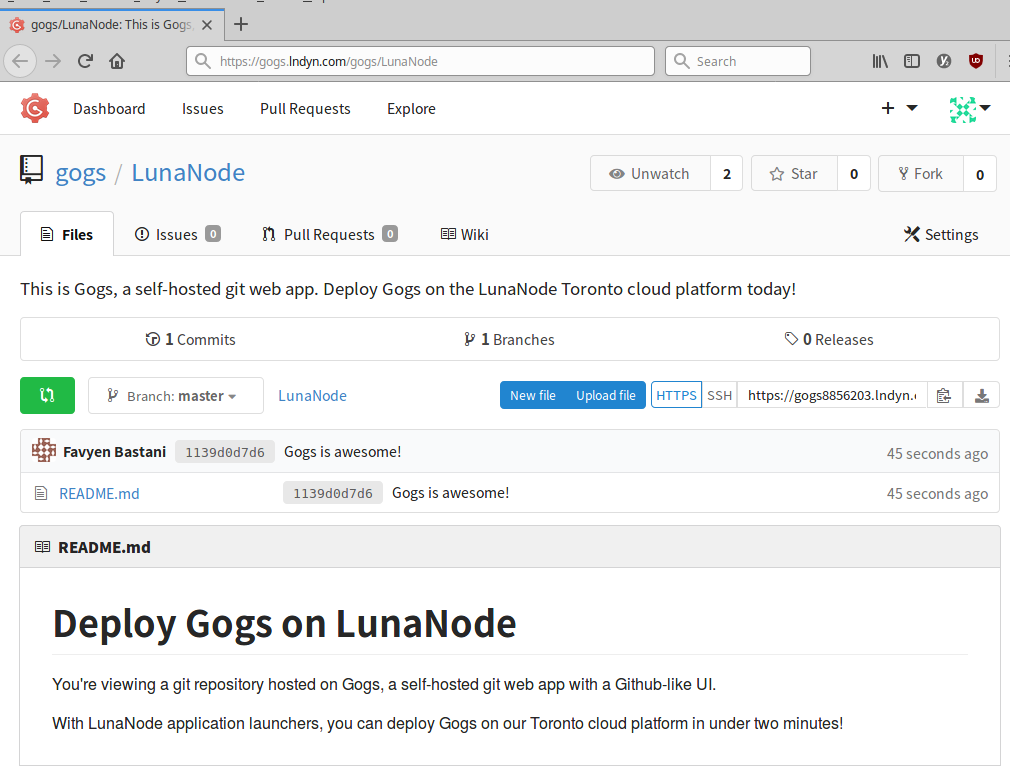Close the gogs/LunaNode browser tab
Image resolution: width=1010 pixels, height=775 pixels.
(x=207, y=25)
